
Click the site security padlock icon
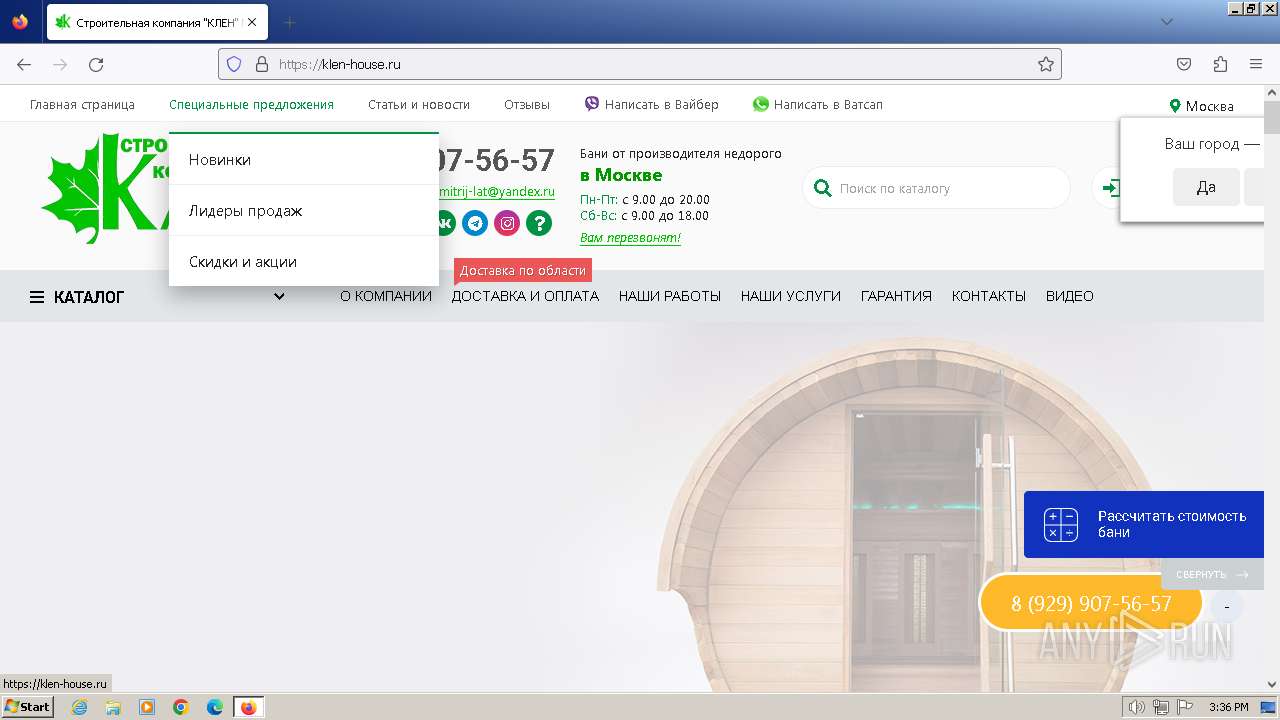(262, 64)
